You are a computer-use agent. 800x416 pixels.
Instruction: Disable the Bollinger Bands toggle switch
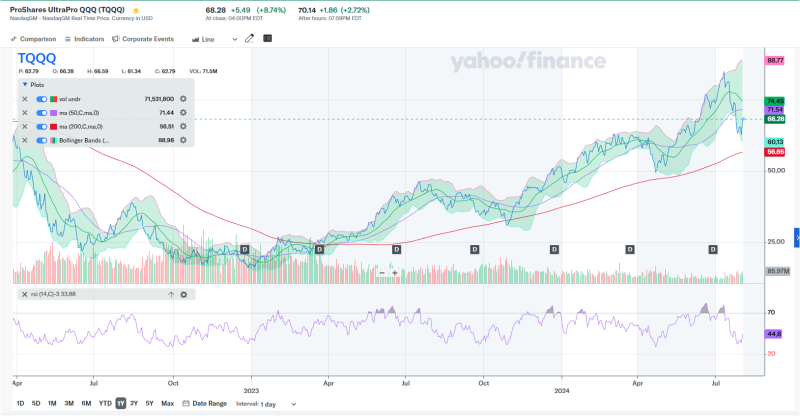[x=41, y=141]
